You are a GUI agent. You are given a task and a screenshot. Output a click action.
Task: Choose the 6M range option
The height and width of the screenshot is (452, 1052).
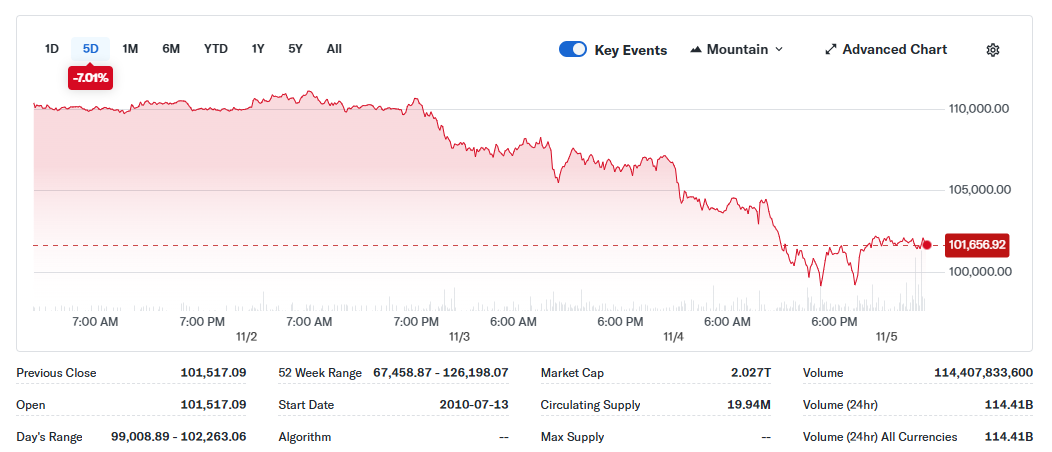(x=171, y=49)
